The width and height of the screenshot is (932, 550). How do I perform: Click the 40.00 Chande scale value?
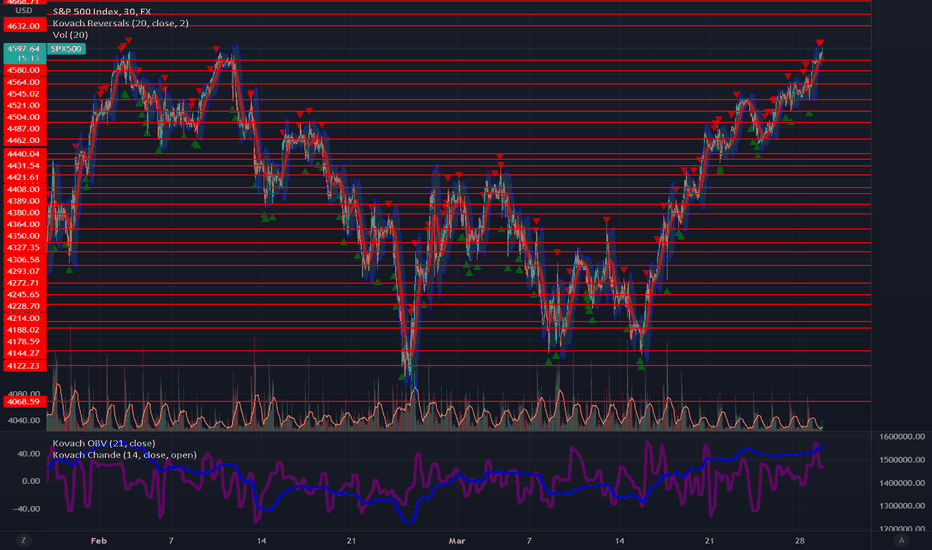(29, 454)
